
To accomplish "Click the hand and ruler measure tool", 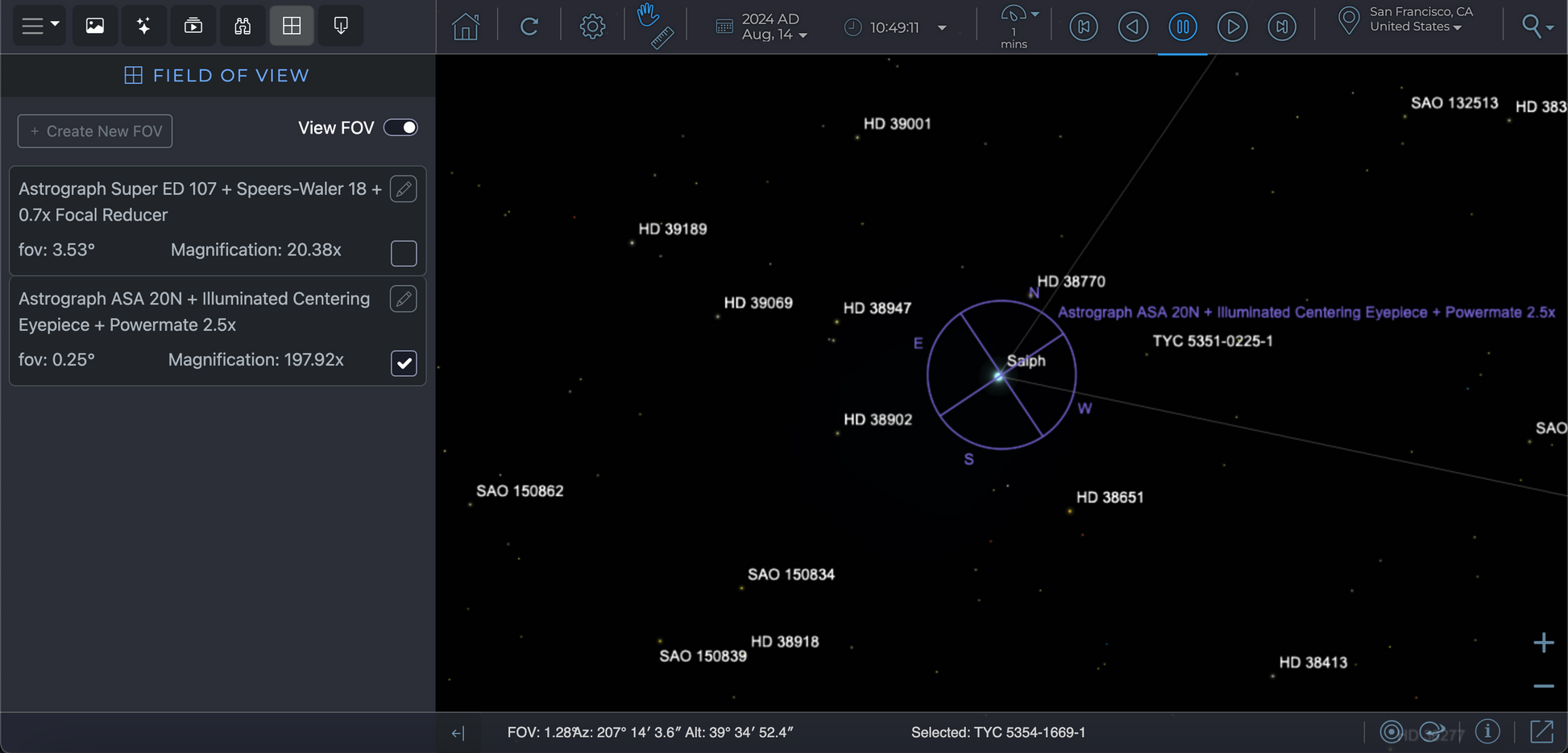I will [x=655, y=26].
